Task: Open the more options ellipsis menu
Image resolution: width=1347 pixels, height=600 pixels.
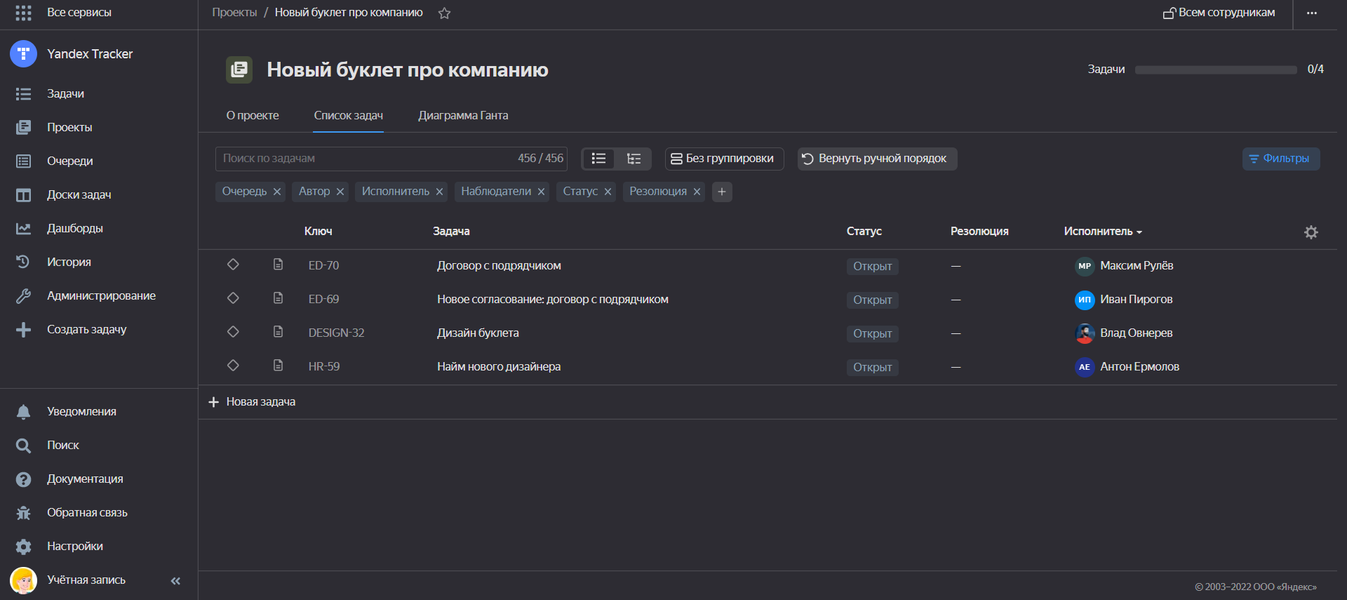Action: pos(1312,13)
